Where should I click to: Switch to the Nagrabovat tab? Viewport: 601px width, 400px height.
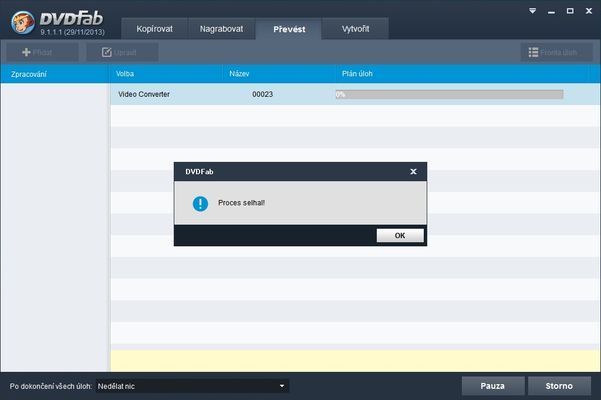[x=221, y=29]
